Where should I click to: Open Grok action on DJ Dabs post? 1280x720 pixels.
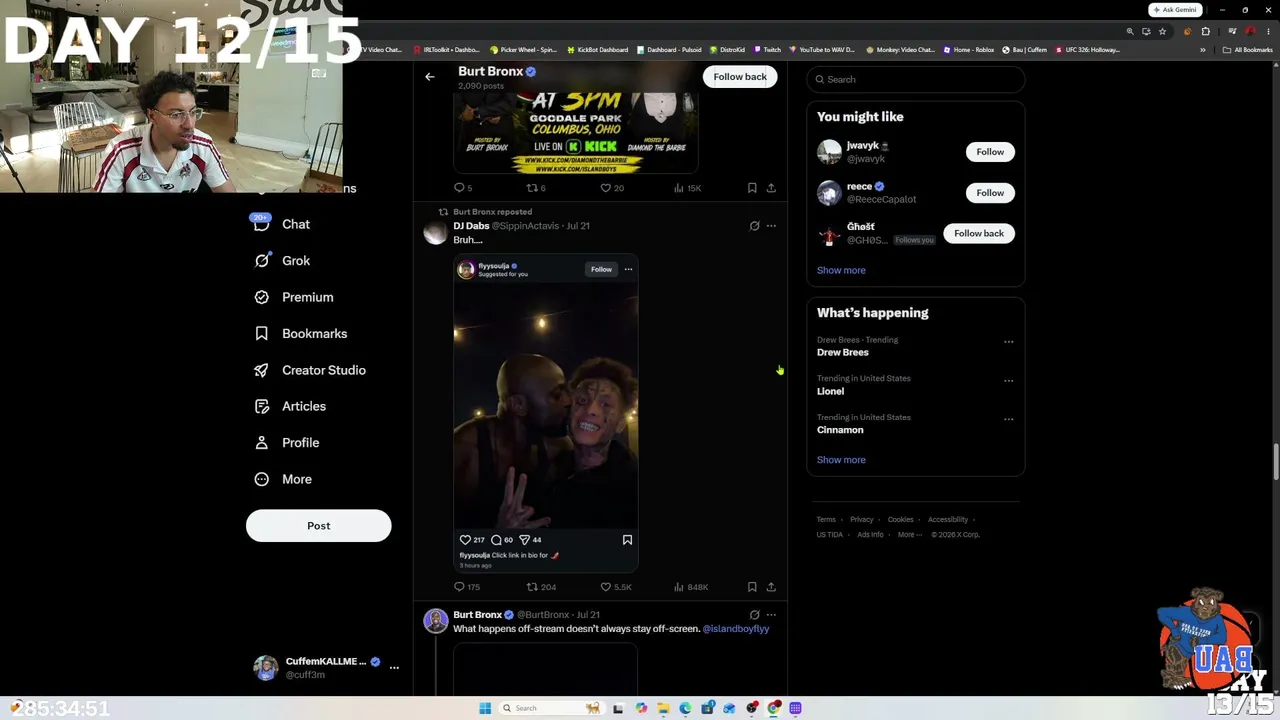[x=755, y=226]
